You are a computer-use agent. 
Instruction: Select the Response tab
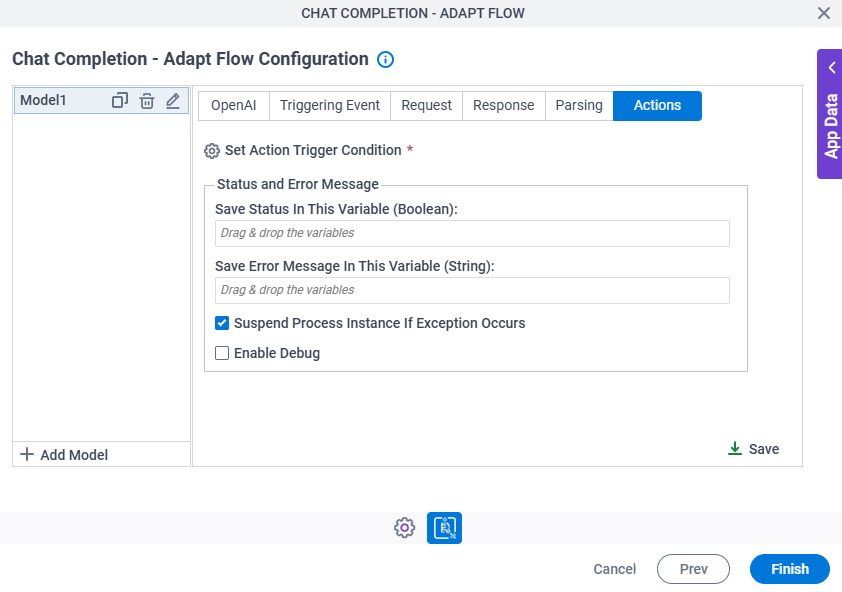pyautogui.click(x=504, y=105)
